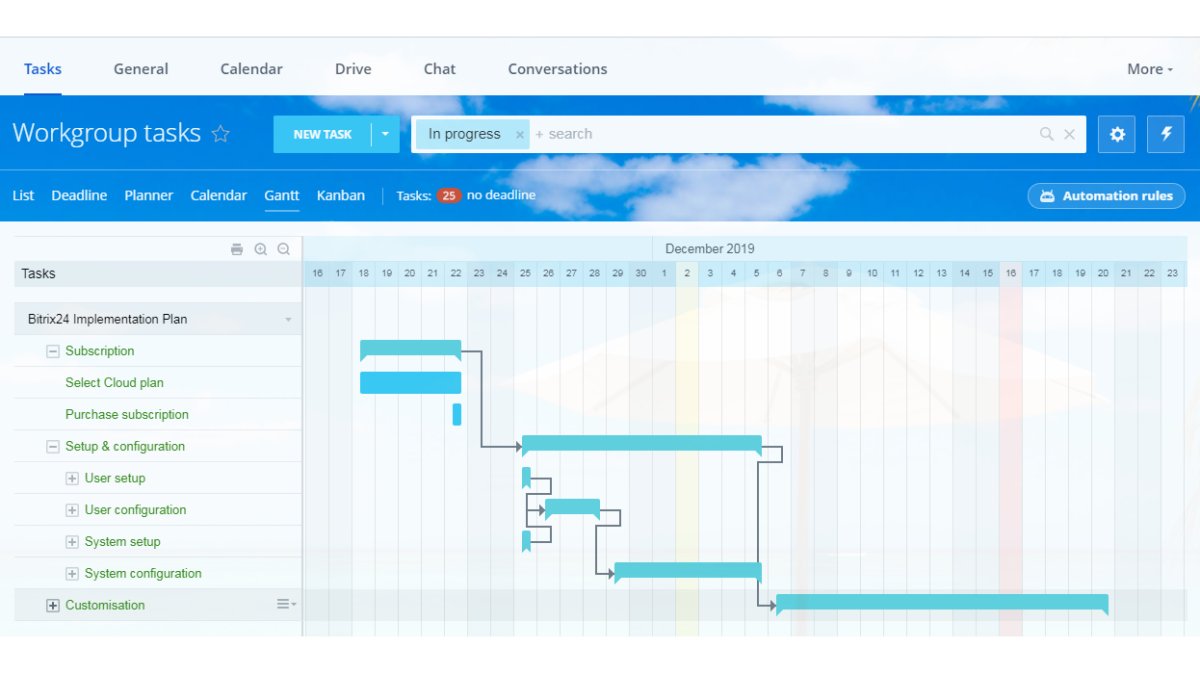Select the Customisation Gantt bar
This screenshot has width=1200, height=675.
(x=942, y=604)
